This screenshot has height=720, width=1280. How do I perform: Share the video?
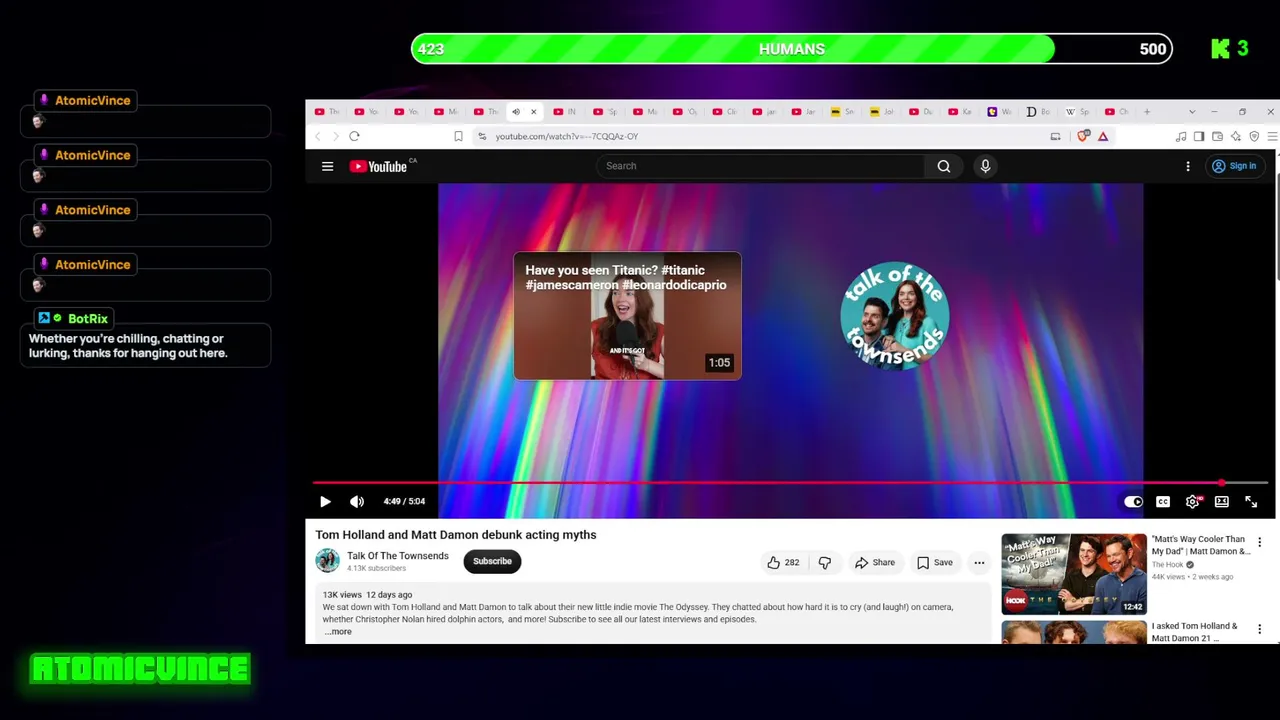(875, 562)
